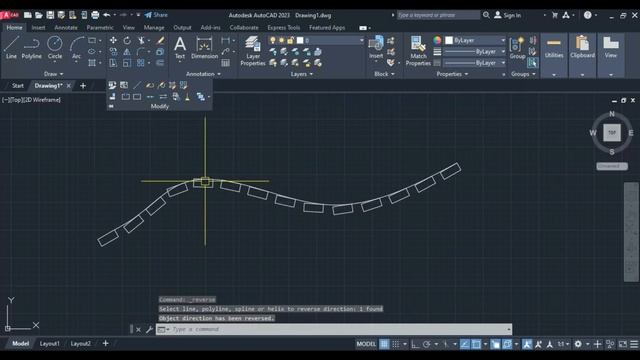Open the Express Tools tab

(x=284, y=28)
